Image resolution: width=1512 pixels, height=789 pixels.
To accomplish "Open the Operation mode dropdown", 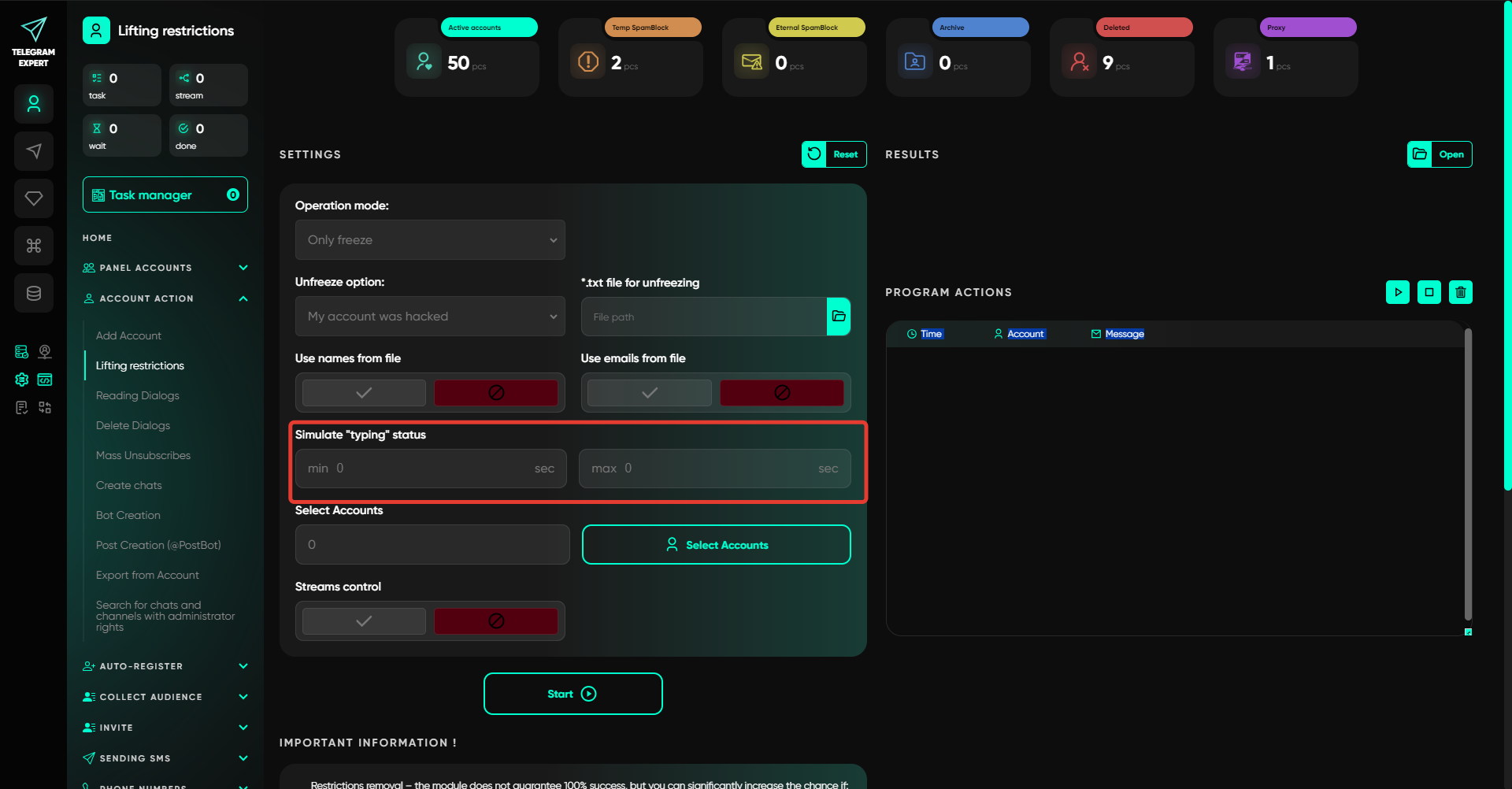I will point(430,240).
